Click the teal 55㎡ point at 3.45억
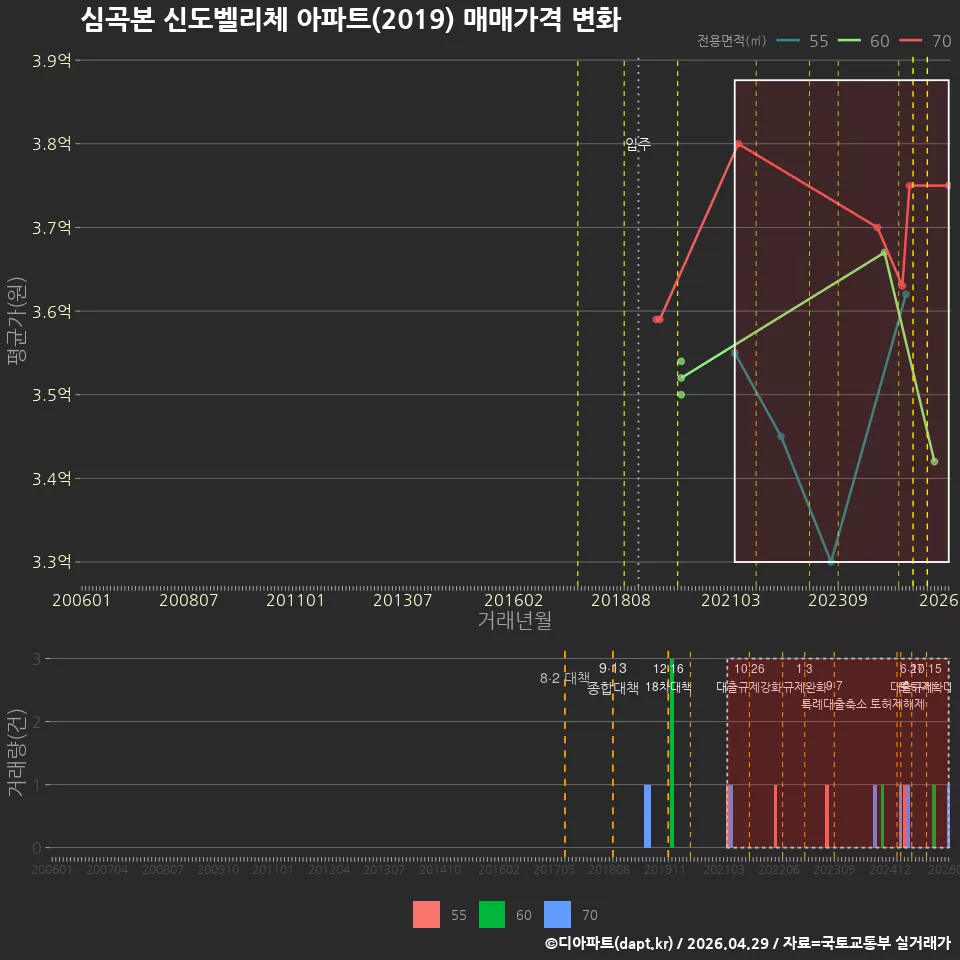960x960 pixels. click(x=781, y=437)
